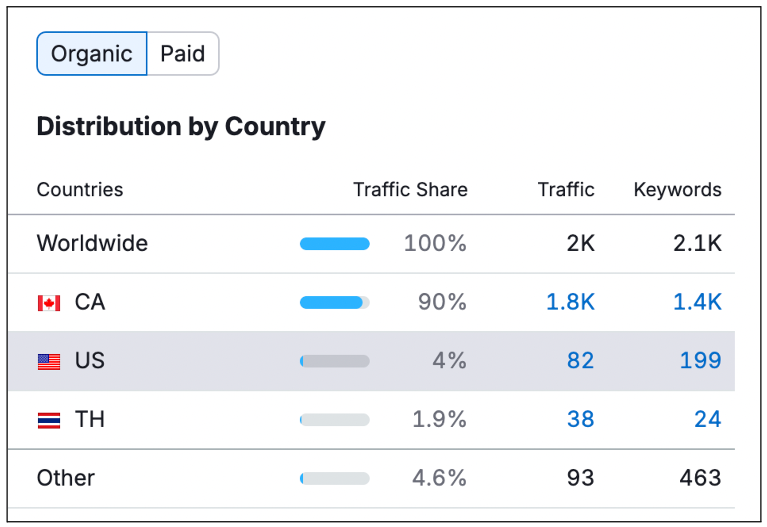767x527 pixels.
Task: Click the US 4% traffic share bar
Action: click(x=335, y=361)
